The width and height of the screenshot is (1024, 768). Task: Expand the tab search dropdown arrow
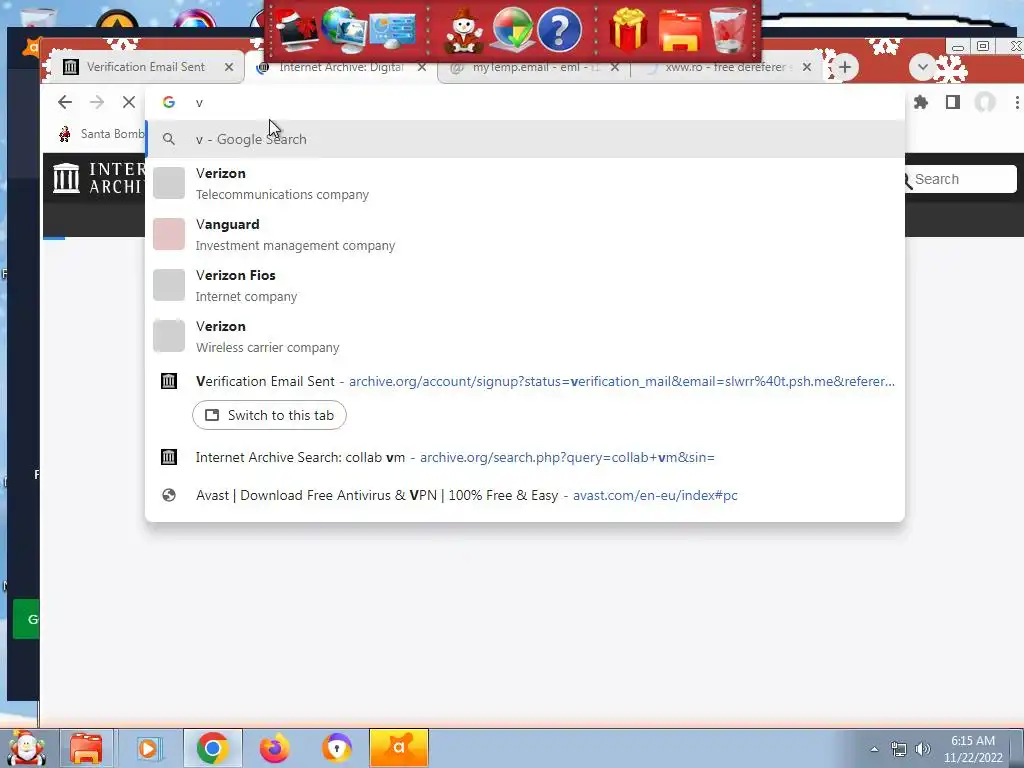click(x=922, y=67)
